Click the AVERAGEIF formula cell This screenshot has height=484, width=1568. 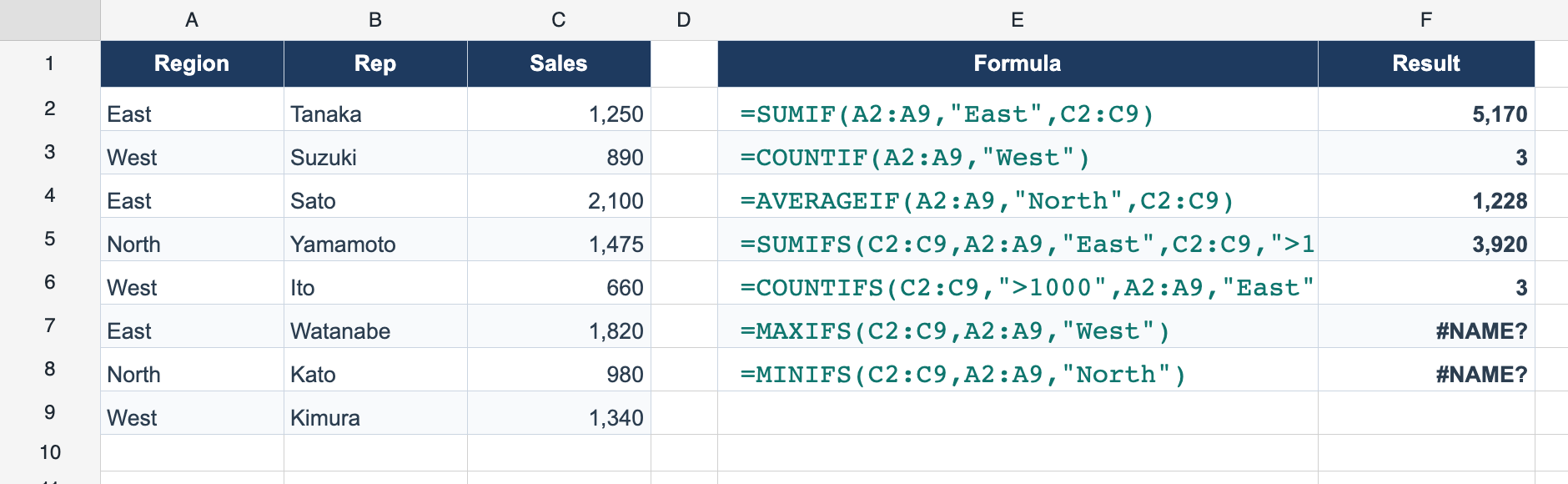1018,196
